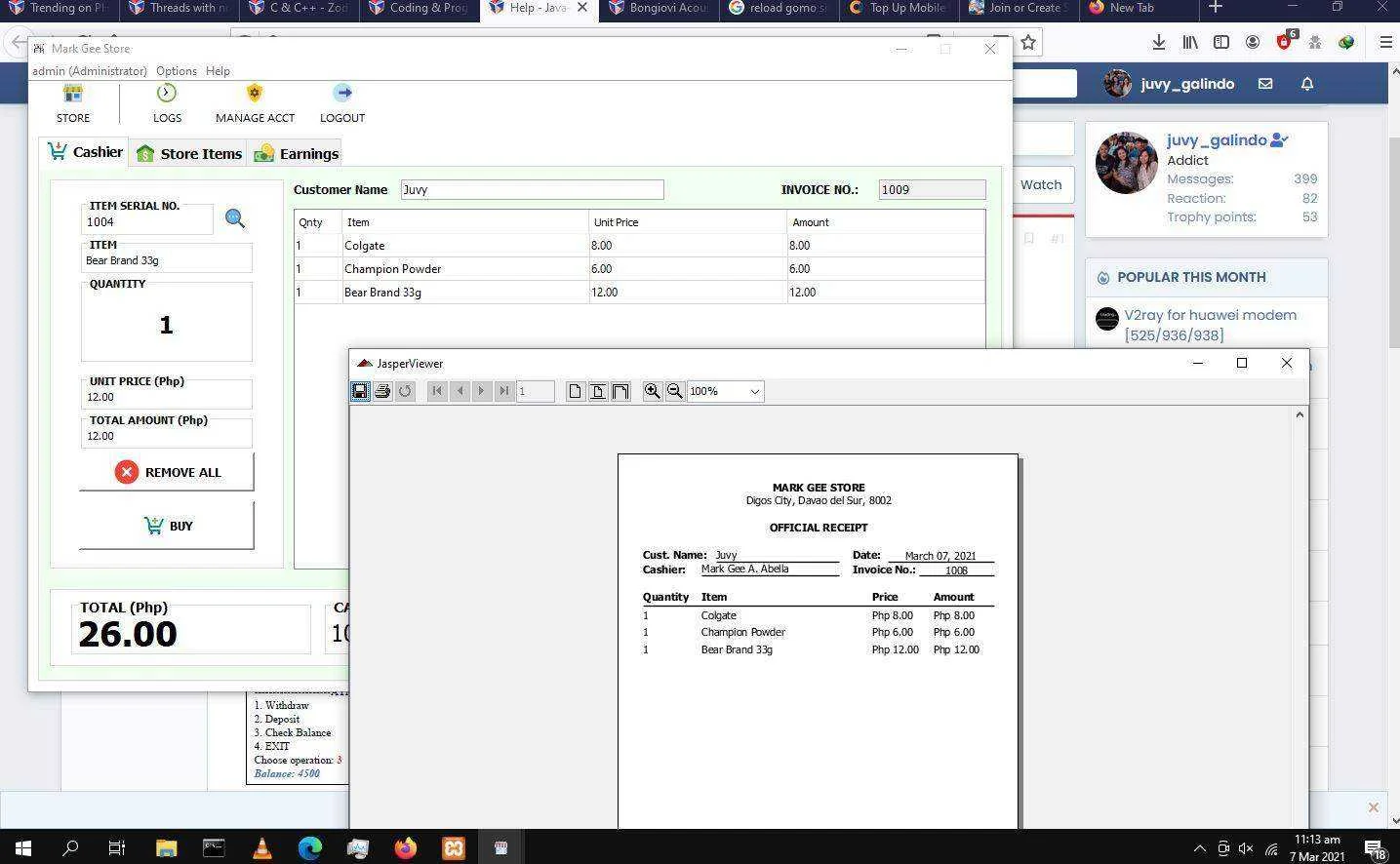Click the Watch button on forum page

[x=1041, y=184]
